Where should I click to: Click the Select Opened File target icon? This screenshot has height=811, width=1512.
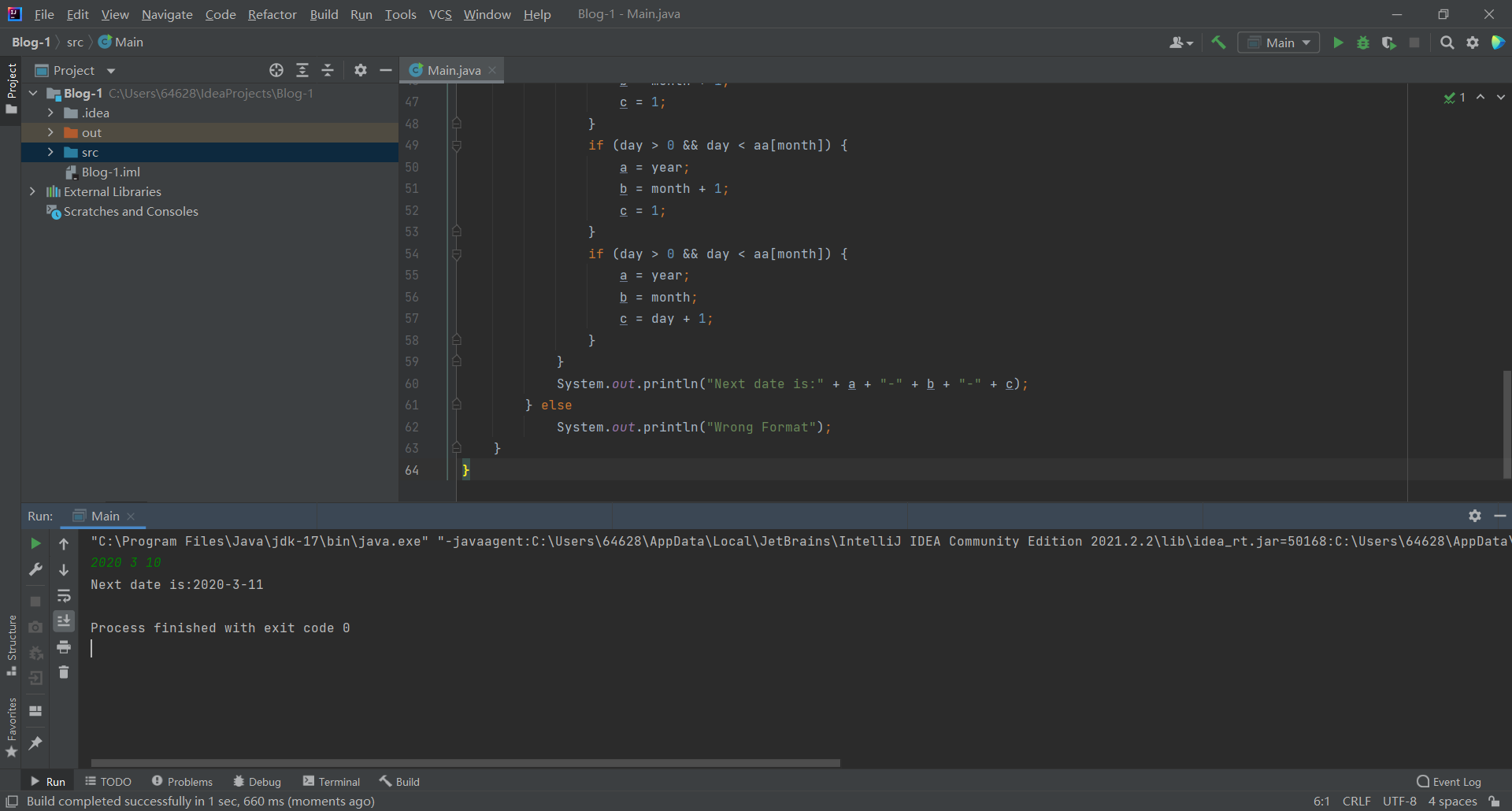pos(276,70)
